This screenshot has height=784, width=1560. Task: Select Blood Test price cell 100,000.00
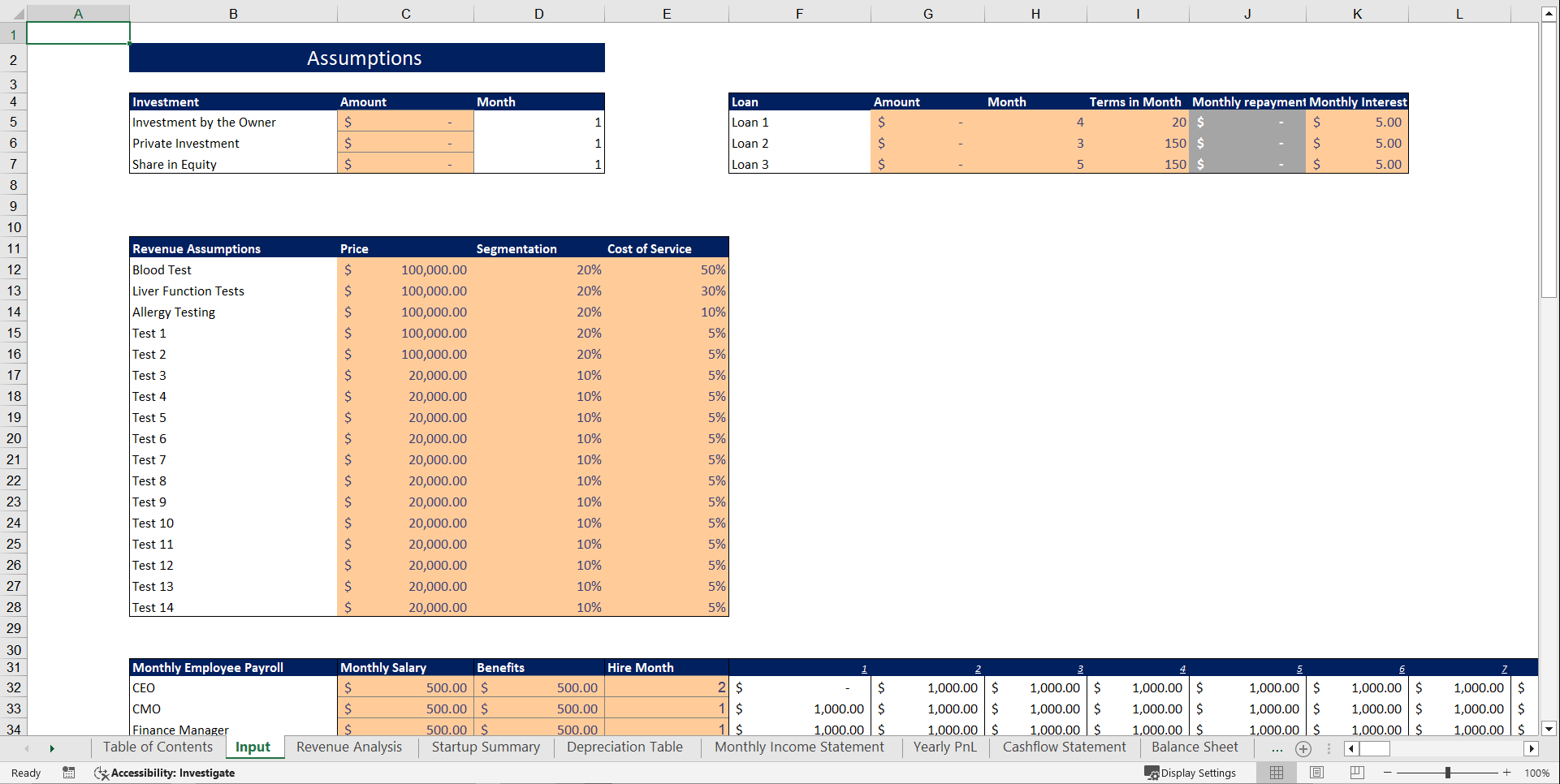(x=405, y=269)
